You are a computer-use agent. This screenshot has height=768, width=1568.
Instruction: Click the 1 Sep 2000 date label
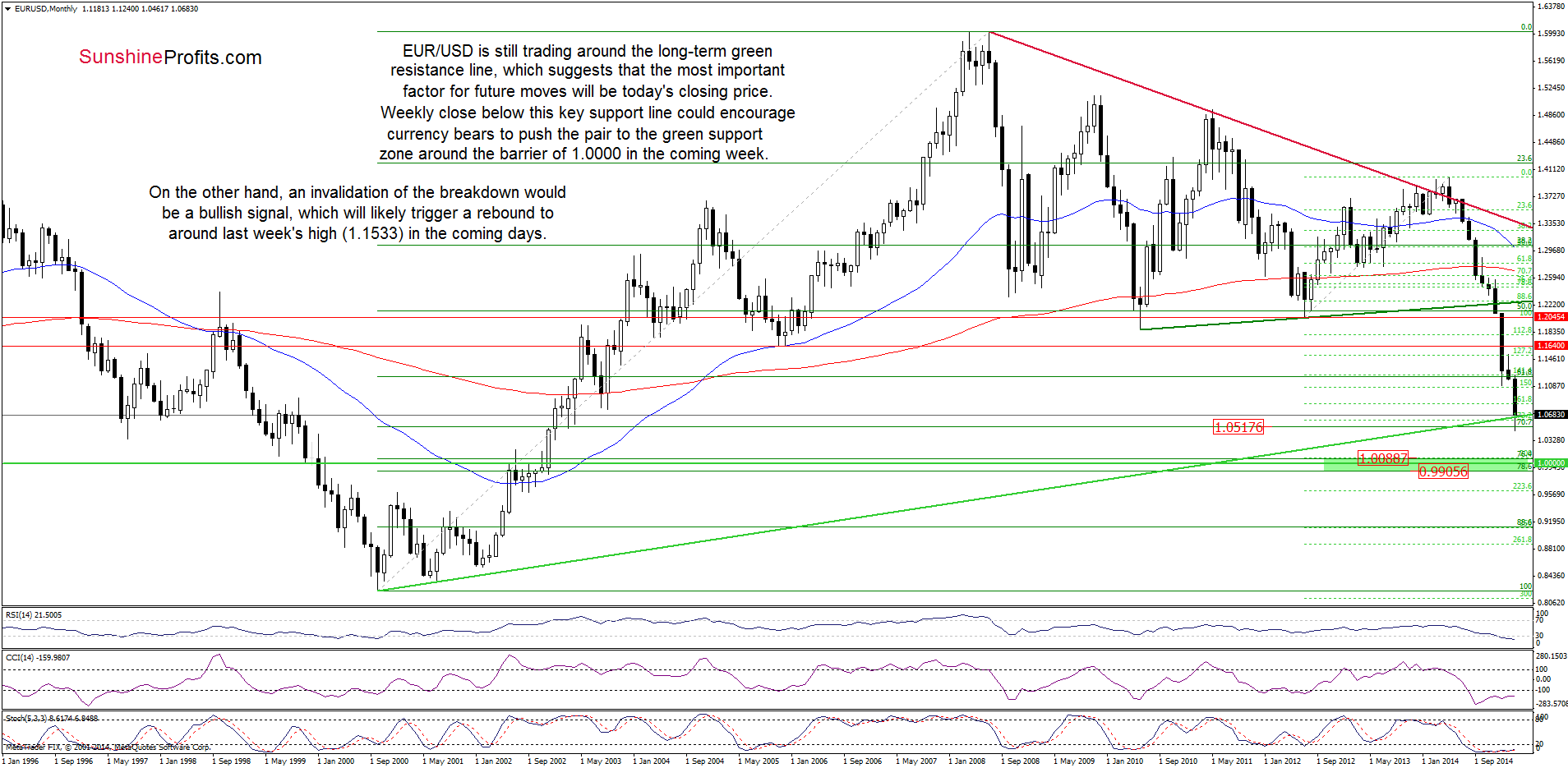click(x=389, y=761)
